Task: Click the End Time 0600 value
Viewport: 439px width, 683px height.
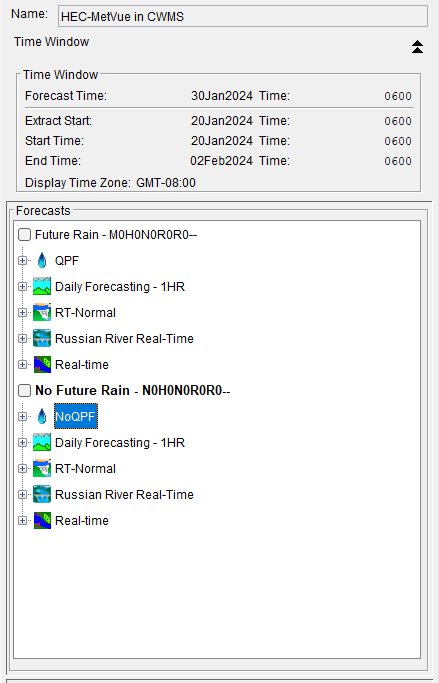Action: (x=398, y=161)
